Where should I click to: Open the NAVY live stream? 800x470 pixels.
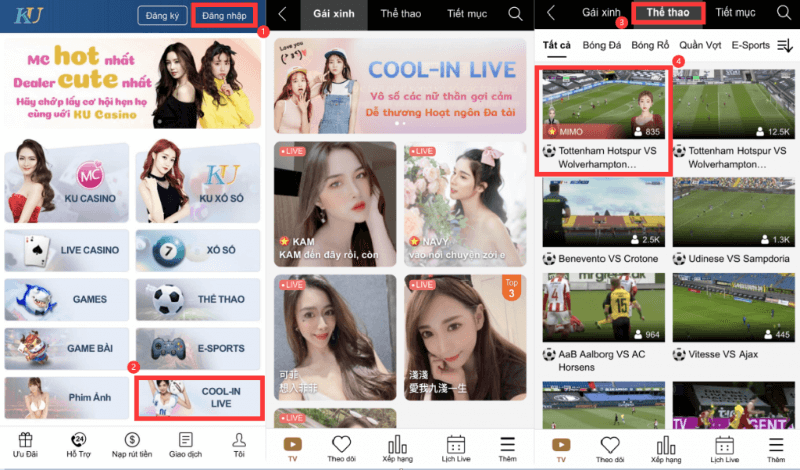pyautogui.click(x=465, y=204)
